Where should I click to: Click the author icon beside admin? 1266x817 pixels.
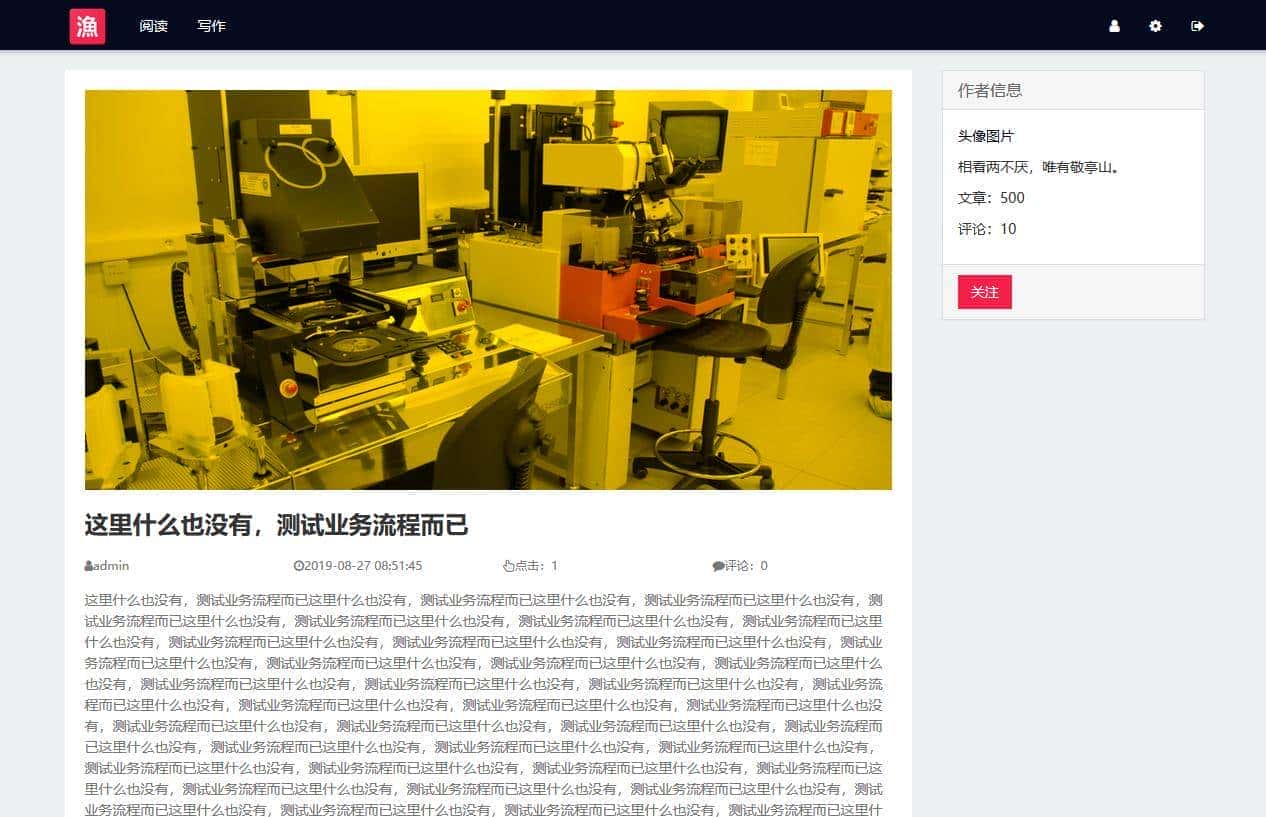click(89, 565)
